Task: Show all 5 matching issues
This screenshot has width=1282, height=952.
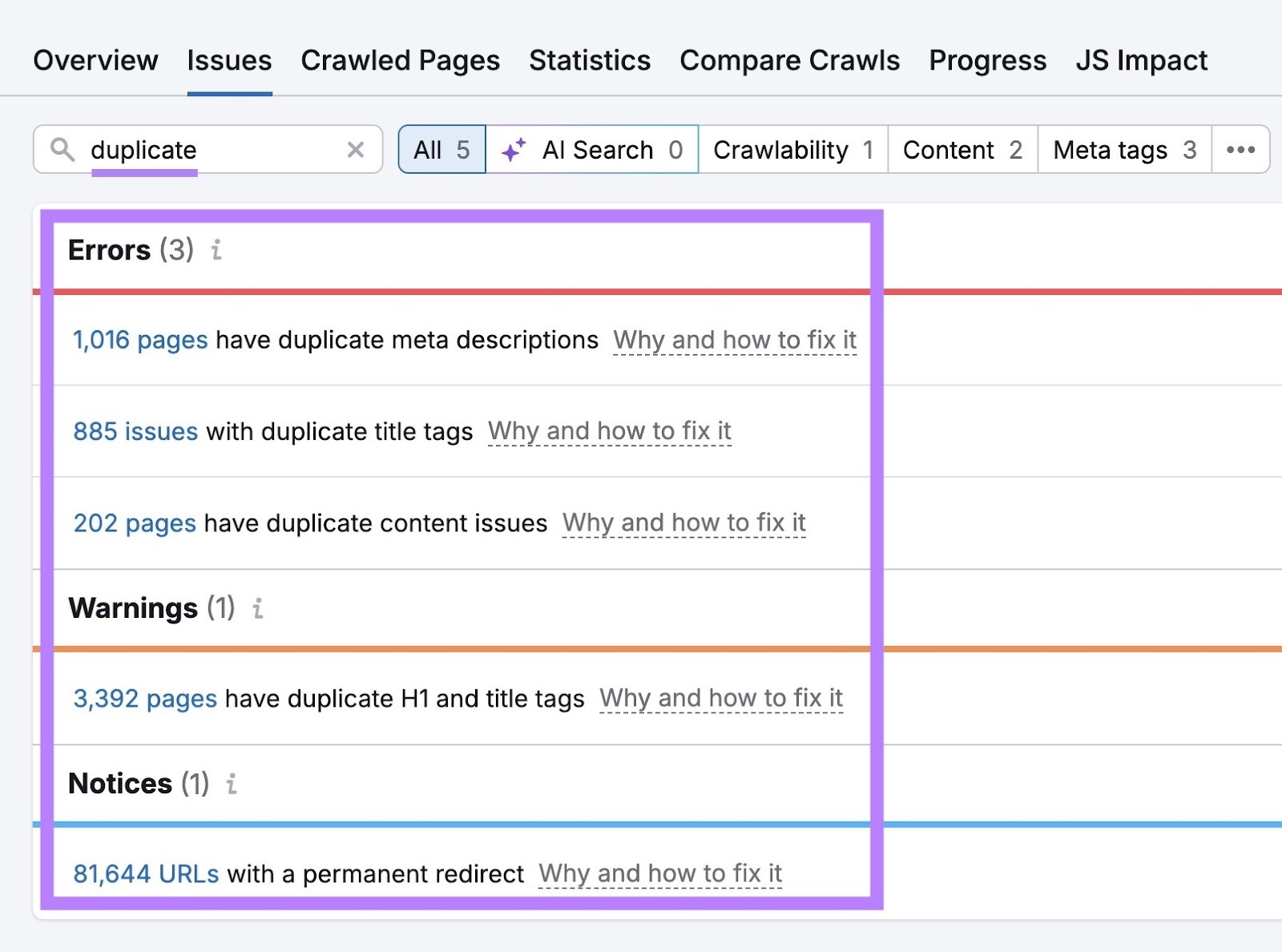Action: tap(441, 149)
